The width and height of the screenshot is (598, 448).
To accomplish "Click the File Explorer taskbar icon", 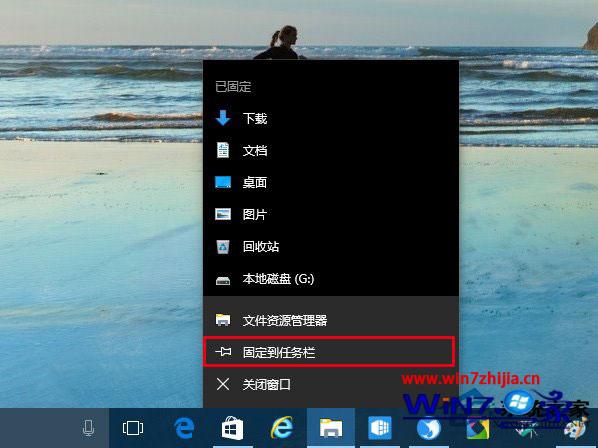I will click(331, 428).
